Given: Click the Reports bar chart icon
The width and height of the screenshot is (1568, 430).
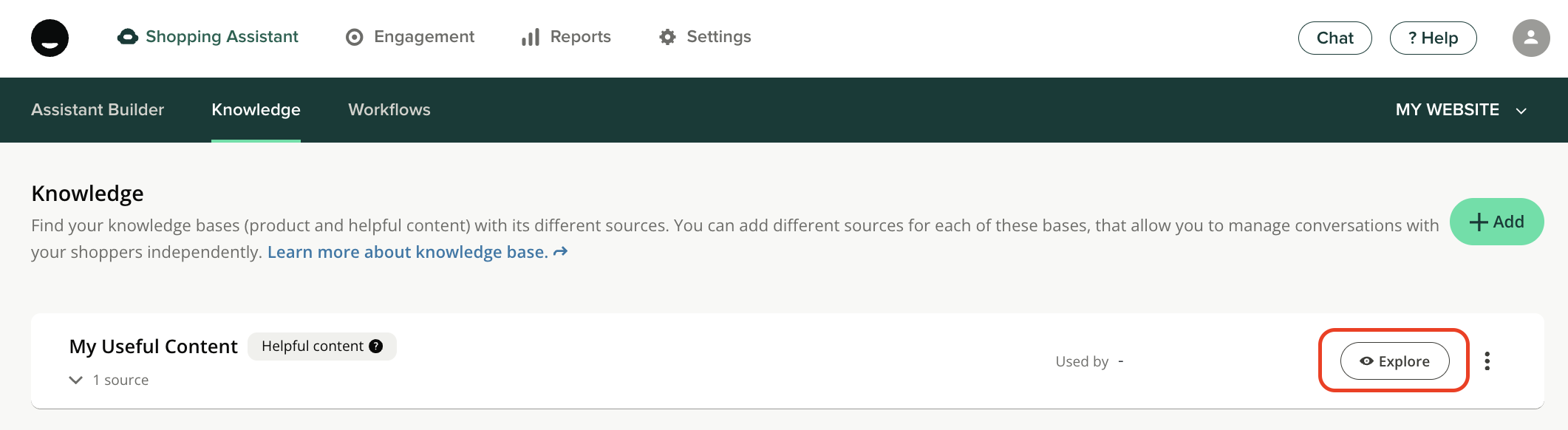Looking at the screenshot, I should [x=531, y=38].
